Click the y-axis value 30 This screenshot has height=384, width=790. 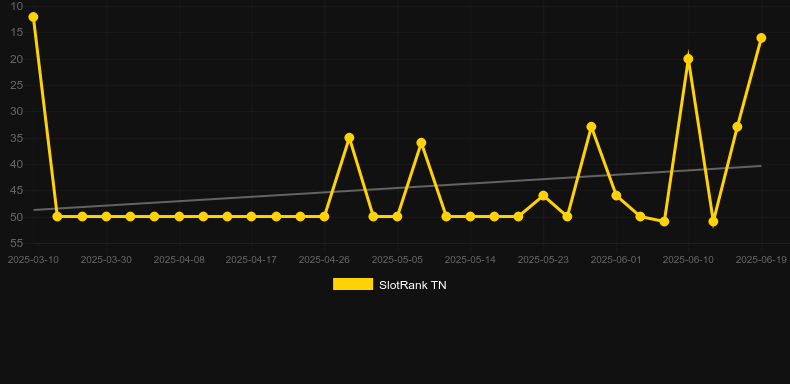17,111
